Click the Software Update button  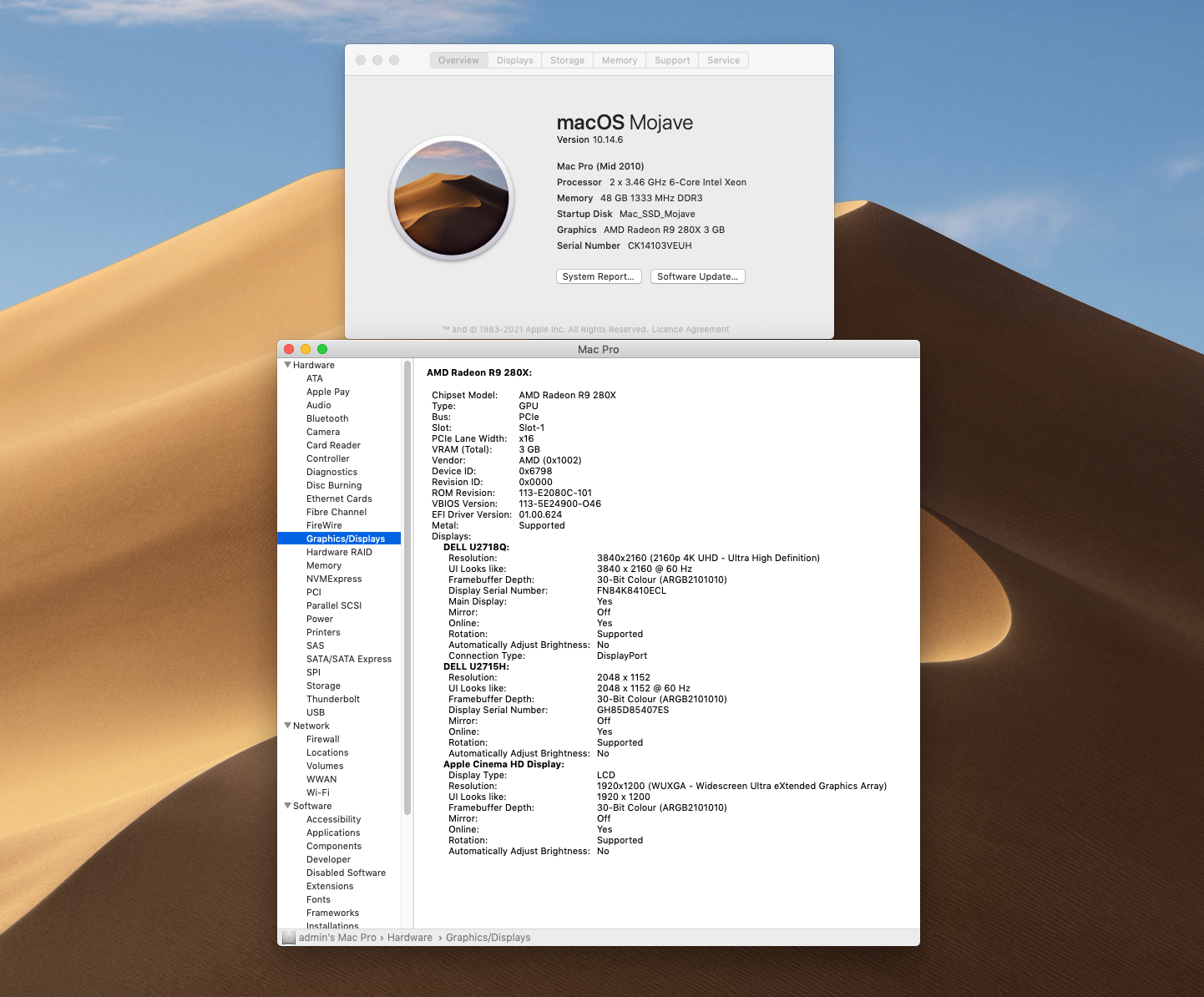(697, 276)
